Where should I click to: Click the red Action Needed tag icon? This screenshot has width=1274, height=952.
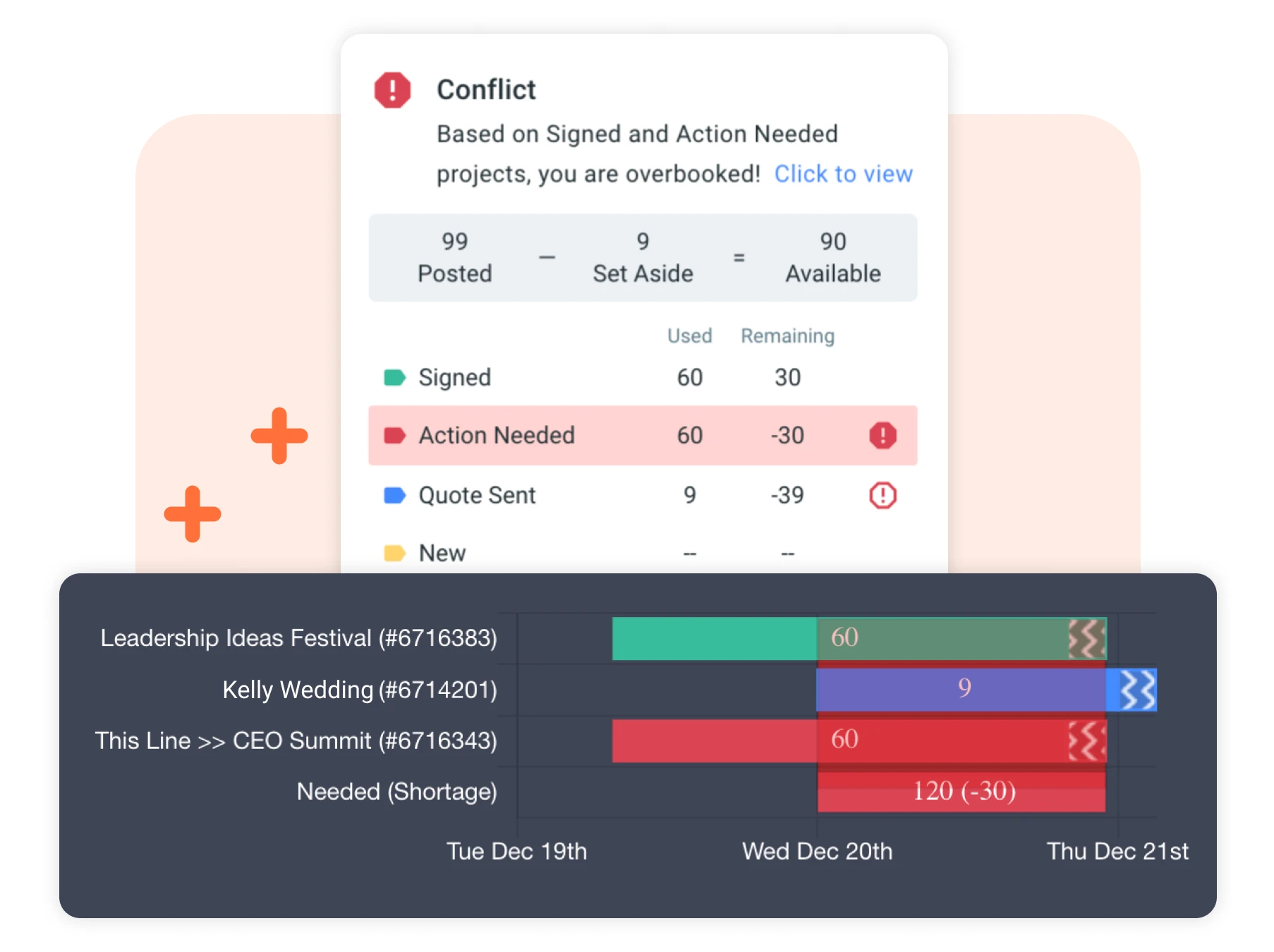click(x=394, y=436)
